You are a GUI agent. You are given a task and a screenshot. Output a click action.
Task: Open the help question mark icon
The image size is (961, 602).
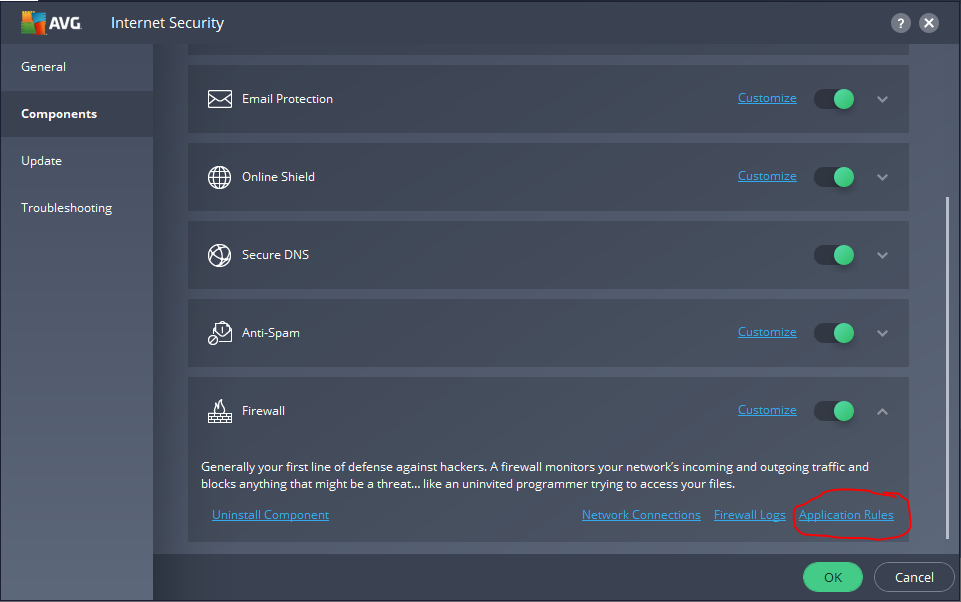point(899,22)
